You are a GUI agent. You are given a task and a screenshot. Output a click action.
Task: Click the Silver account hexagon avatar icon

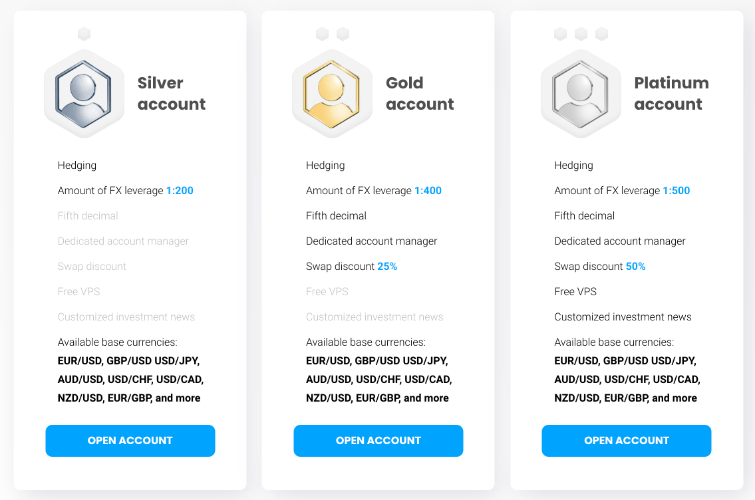click(83, 94)
